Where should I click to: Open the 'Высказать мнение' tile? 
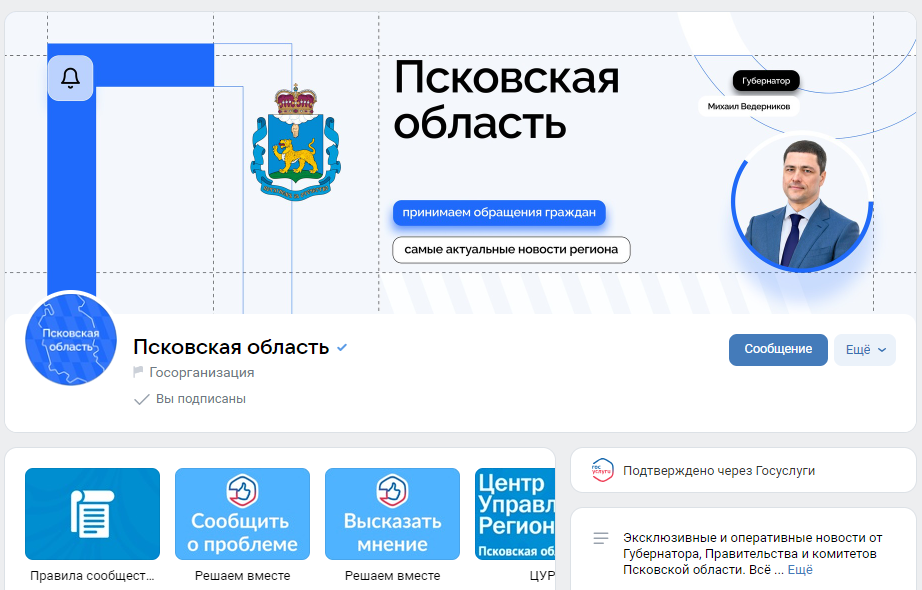pos(392,514)
